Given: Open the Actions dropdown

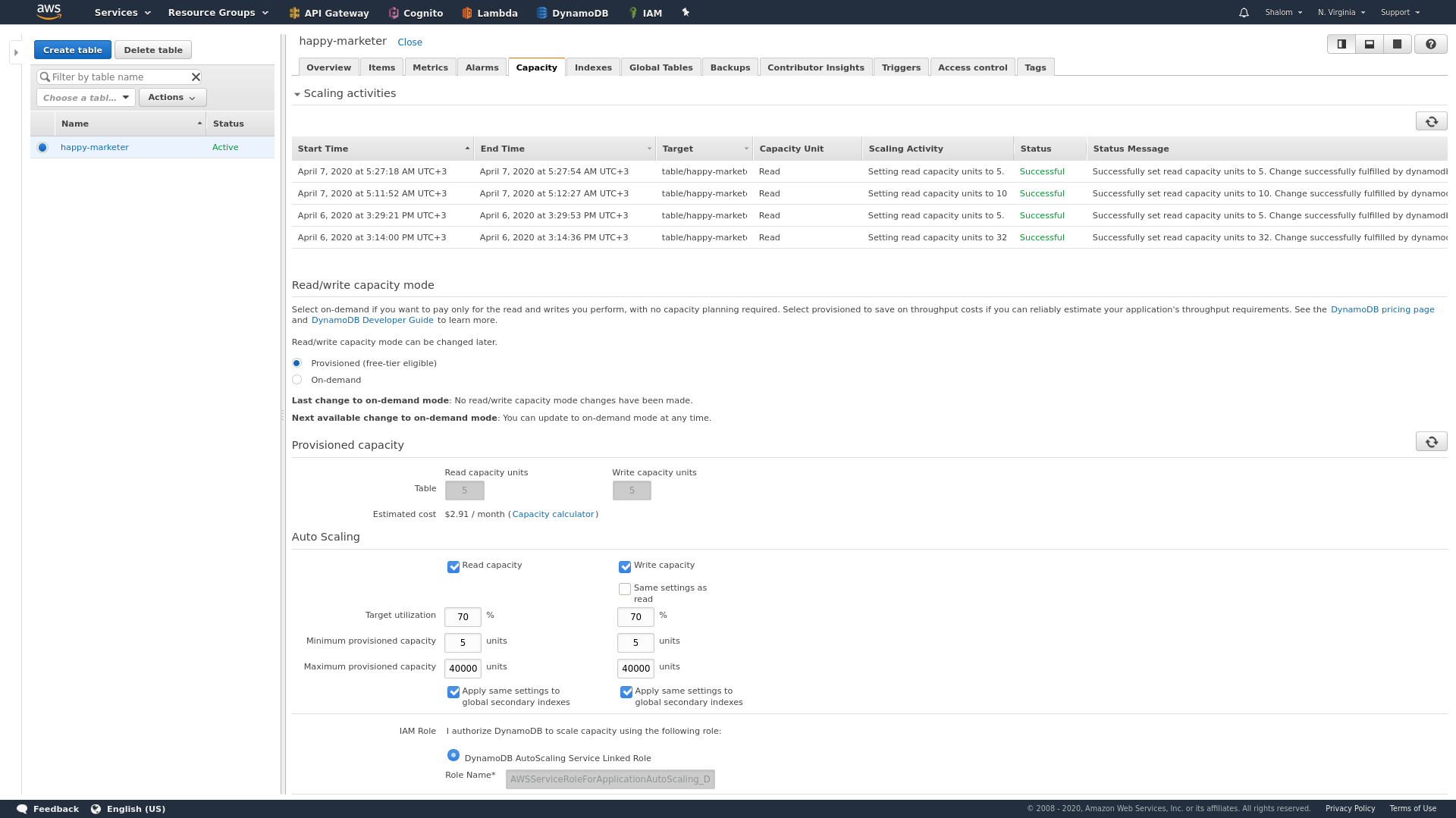Looking at the screenshot, I should click(171, 97).
